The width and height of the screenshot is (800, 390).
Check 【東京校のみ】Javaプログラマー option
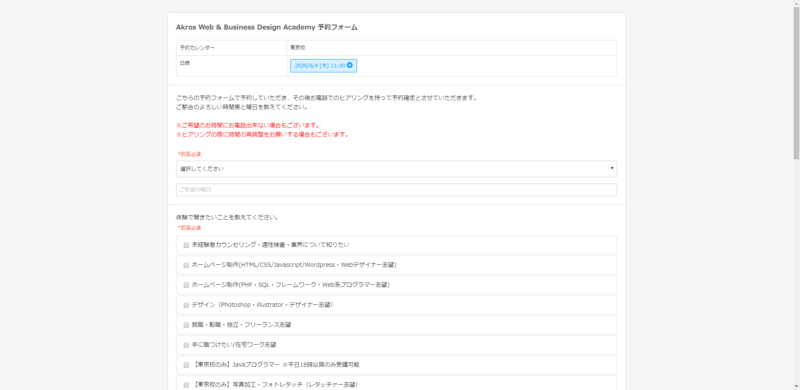click(x=186, y=365)
